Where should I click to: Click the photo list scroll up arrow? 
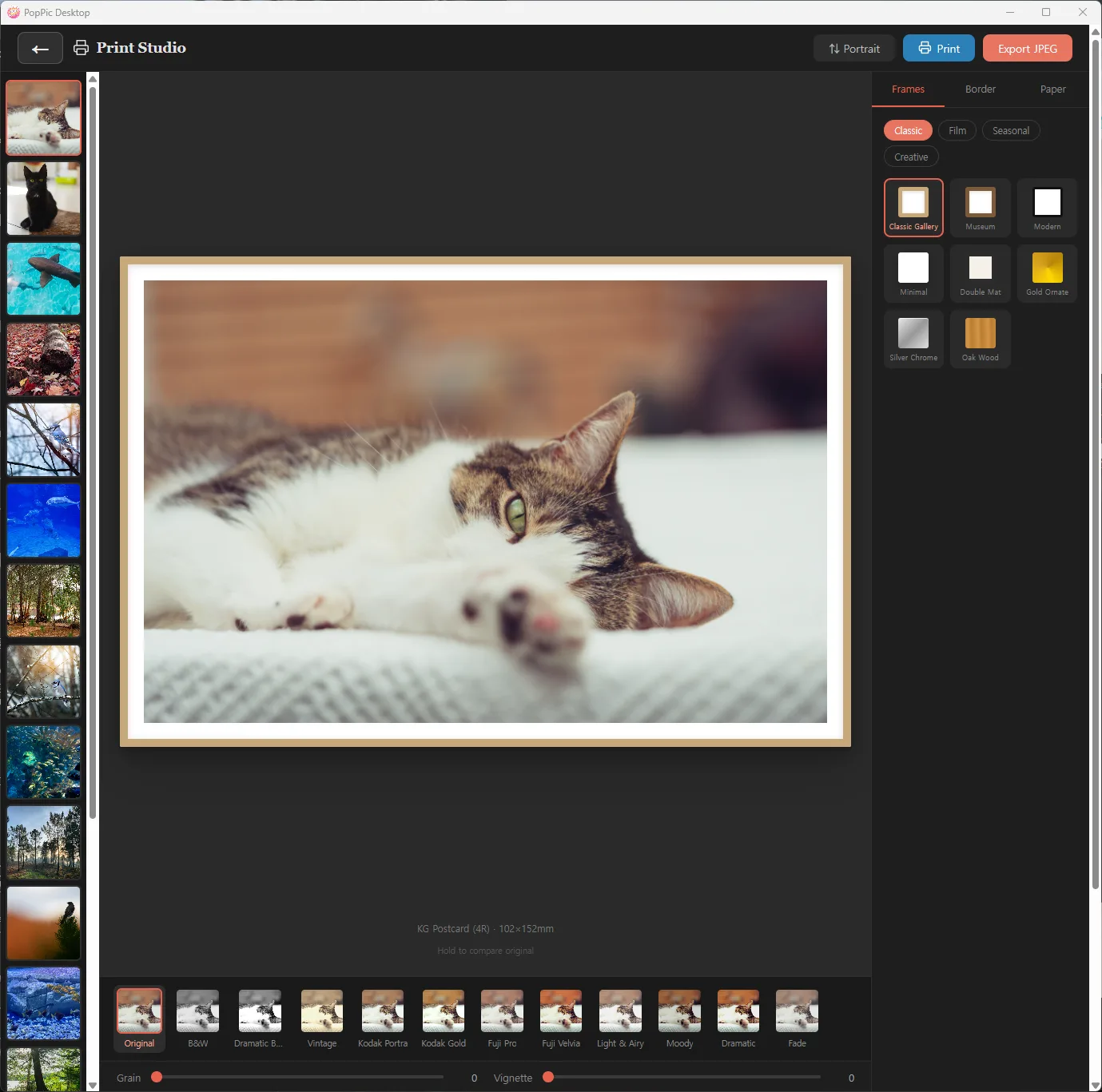pos(93,78)
